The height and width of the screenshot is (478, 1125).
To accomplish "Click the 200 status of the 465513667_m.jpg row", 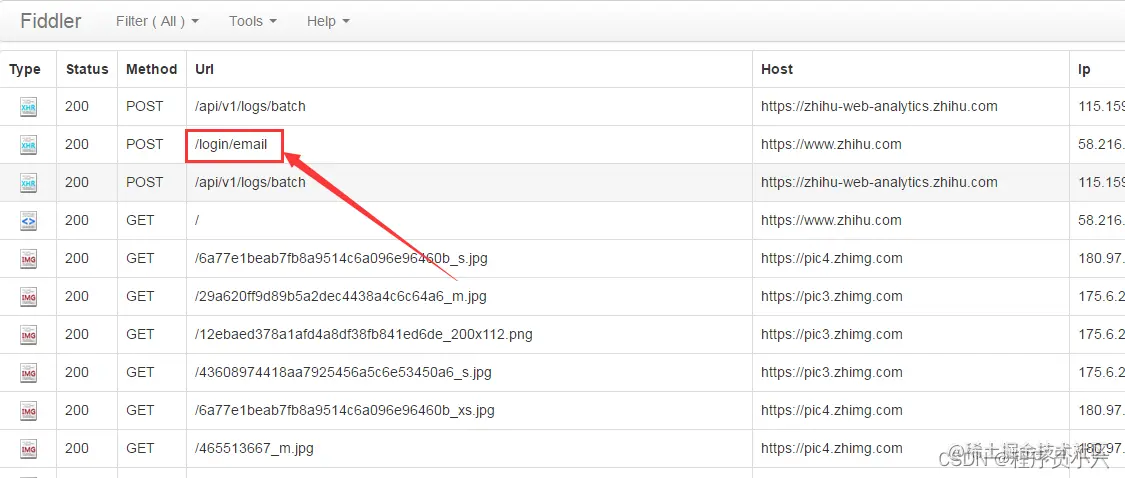I will pyautogui.click(x=77, y=449).
